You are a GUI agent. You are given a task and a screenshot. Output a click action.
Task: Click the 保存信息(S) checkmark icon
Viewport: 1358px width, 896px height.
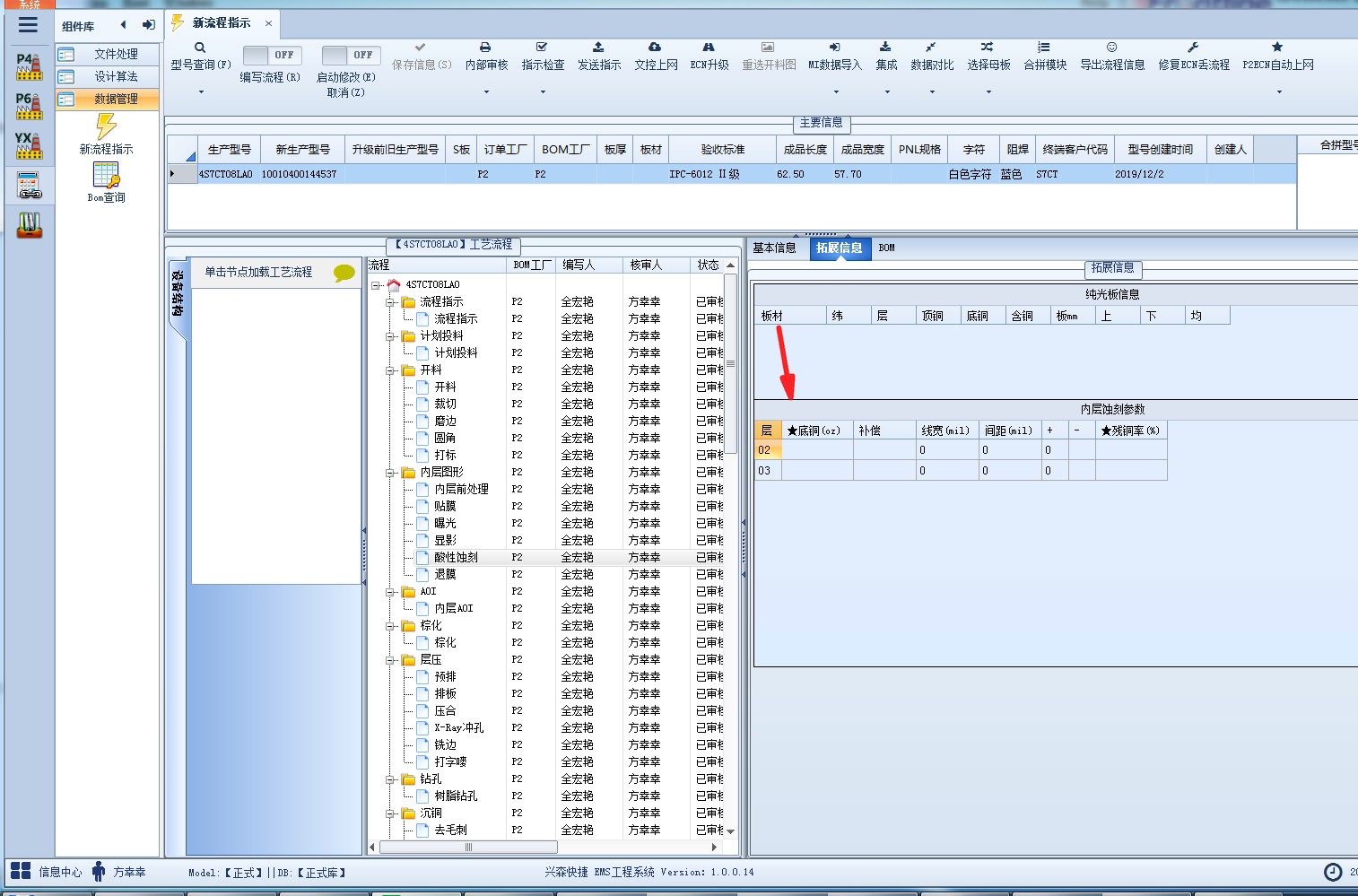(421, 47)
